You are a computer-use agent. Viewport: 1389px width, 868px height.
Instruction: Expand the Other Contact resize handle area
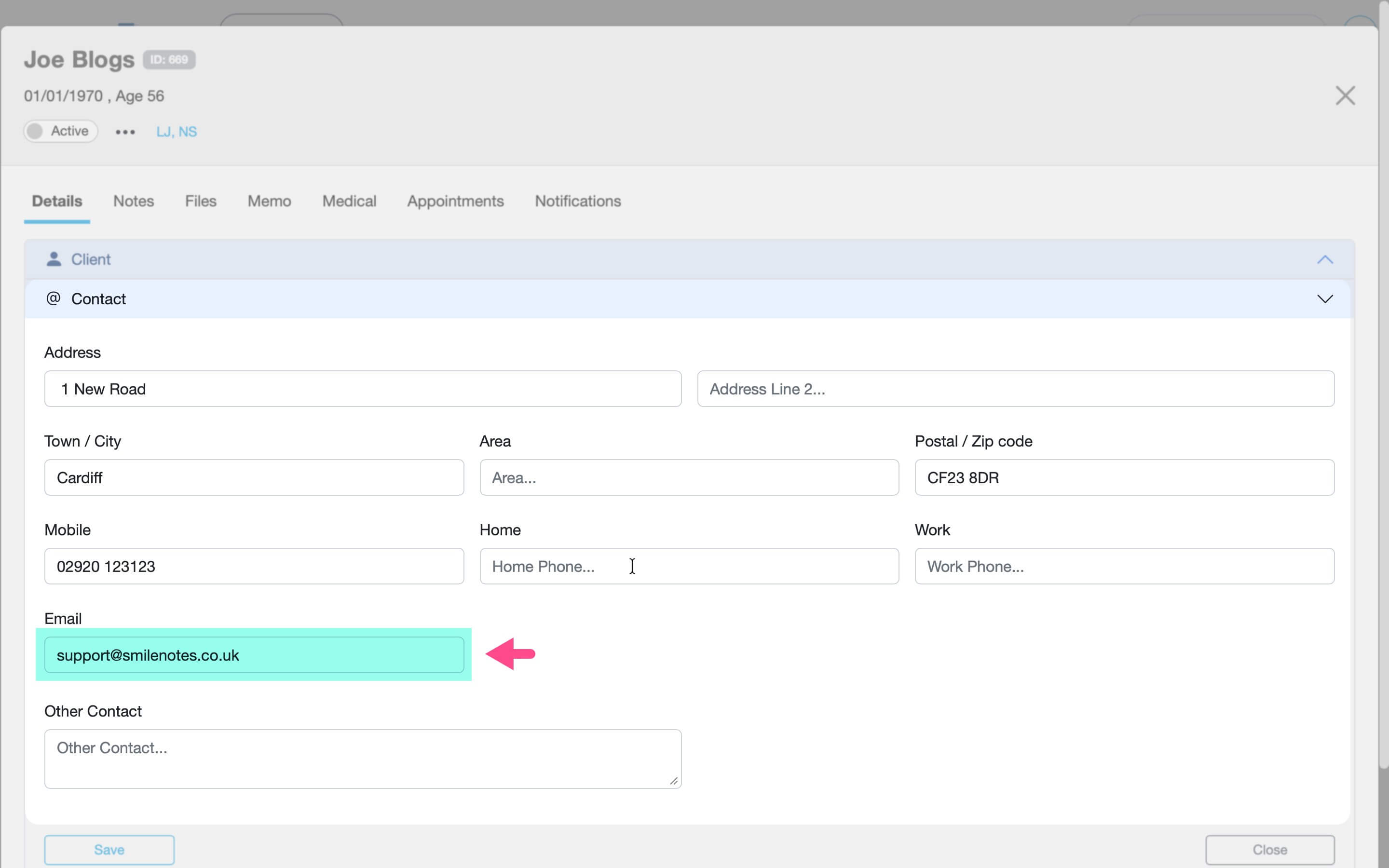673,781
